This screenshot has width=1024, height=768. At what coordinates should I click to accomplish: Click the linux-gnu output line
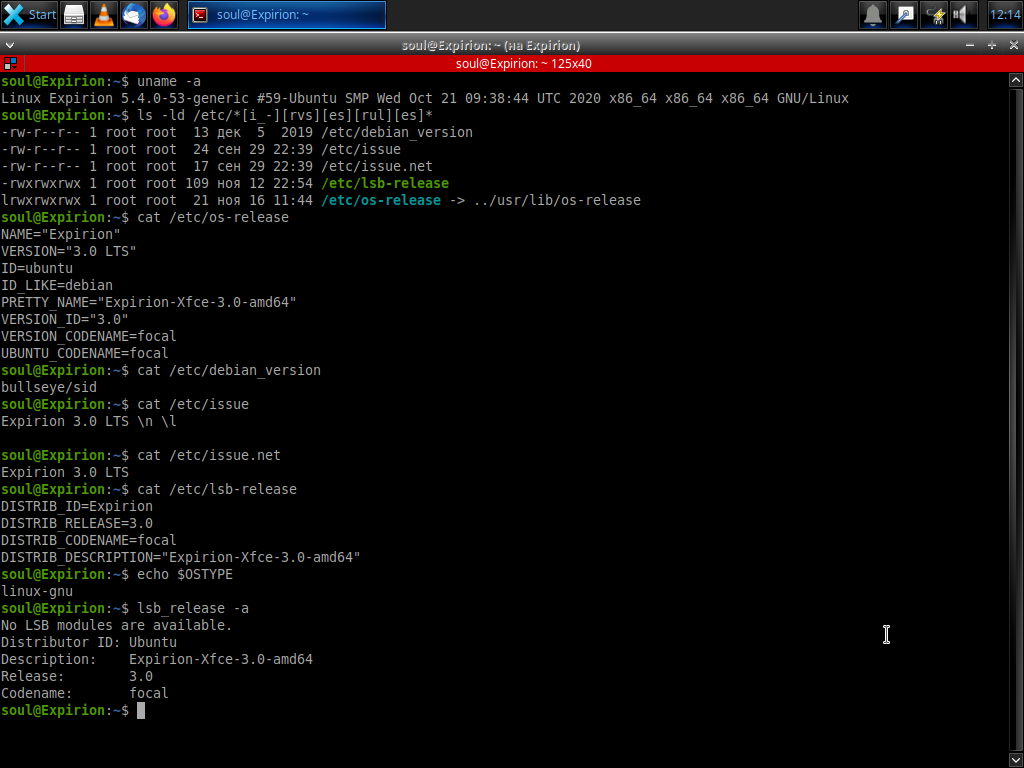tap(37, 591)
